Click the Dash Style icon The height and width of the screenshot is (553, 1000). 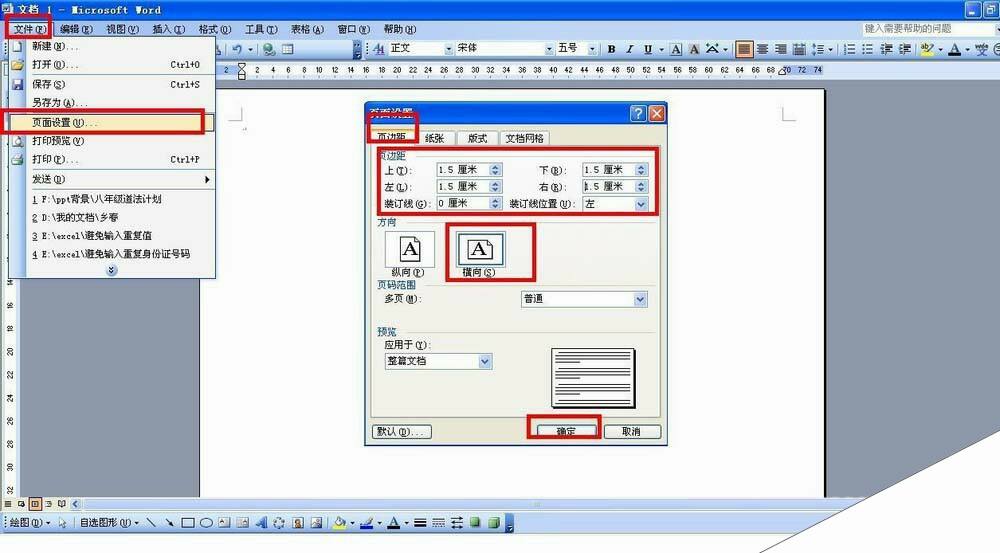point(438,522)
